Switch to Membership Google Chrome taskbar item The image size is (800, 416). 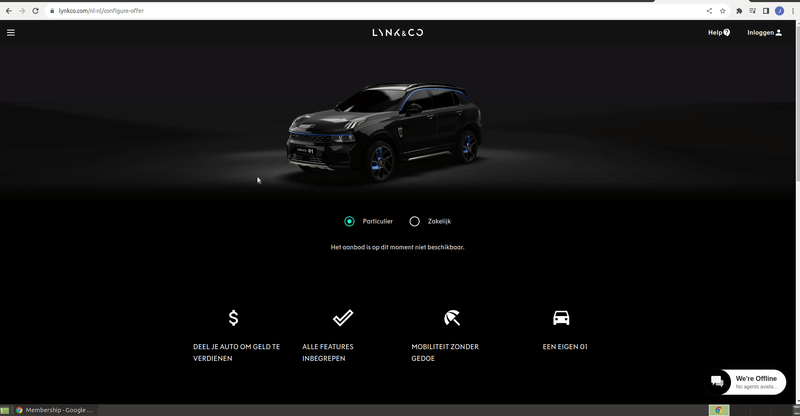point(55,410)
